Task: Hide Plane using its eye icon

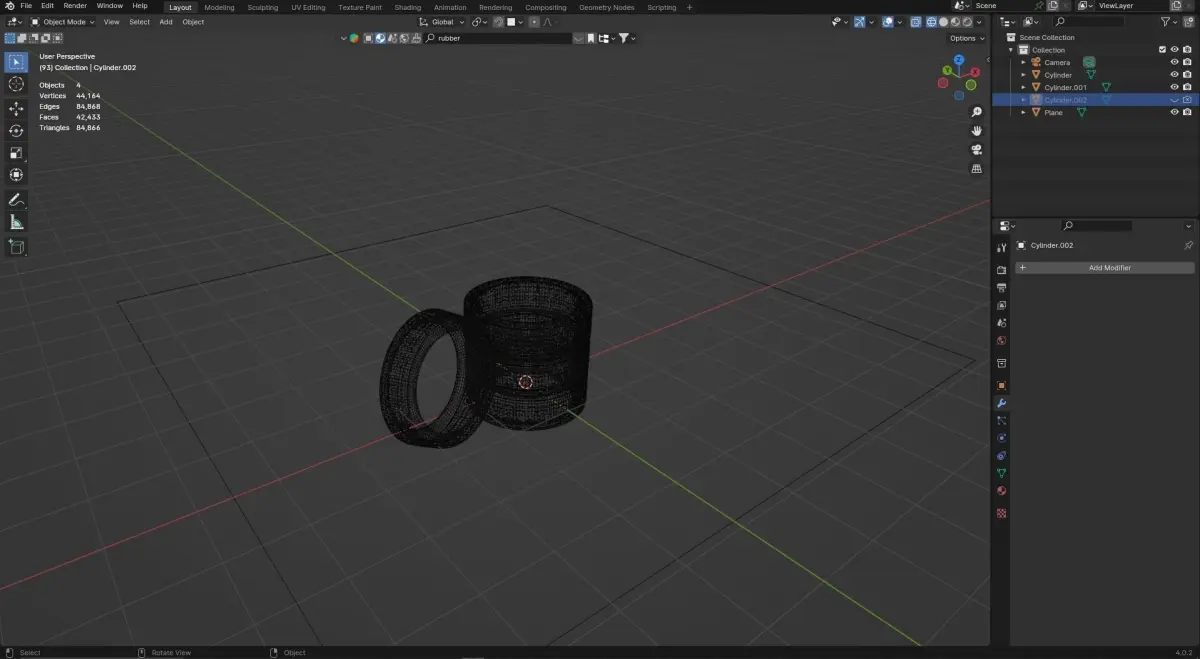Action: click(x=1175, y=112)
